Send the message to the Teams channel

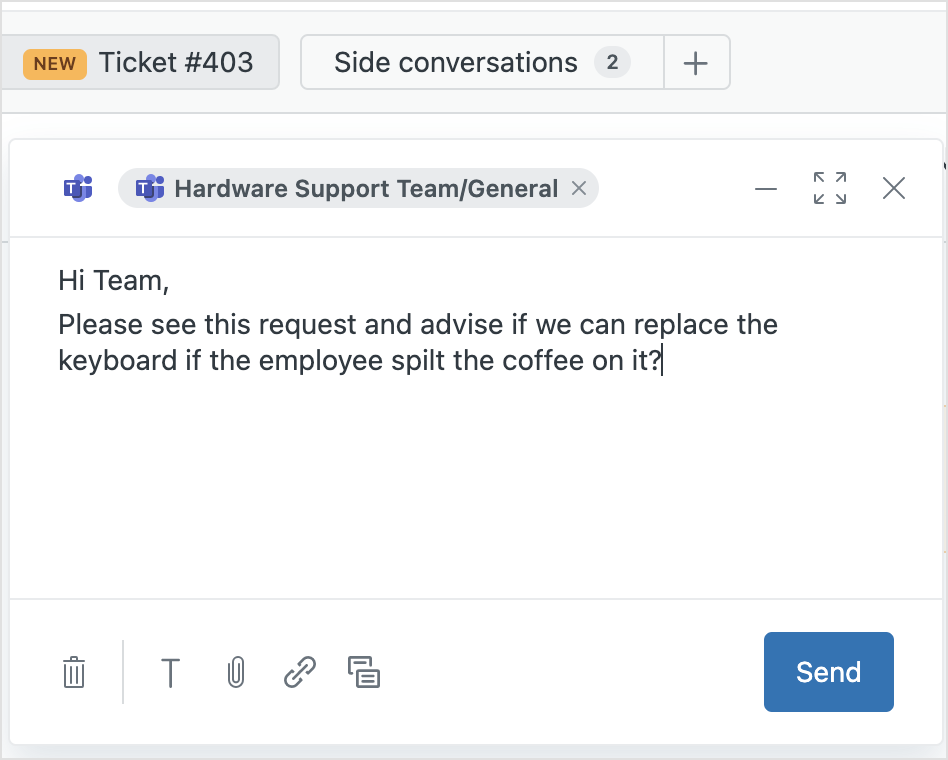[x=828, y=672]
